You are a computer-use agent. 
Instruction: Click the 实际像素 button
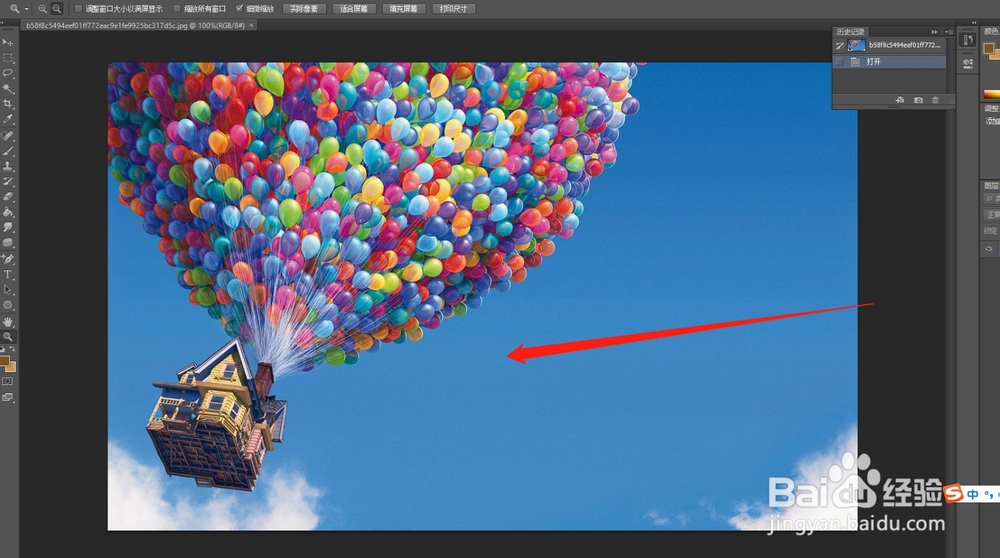[304, 9]
